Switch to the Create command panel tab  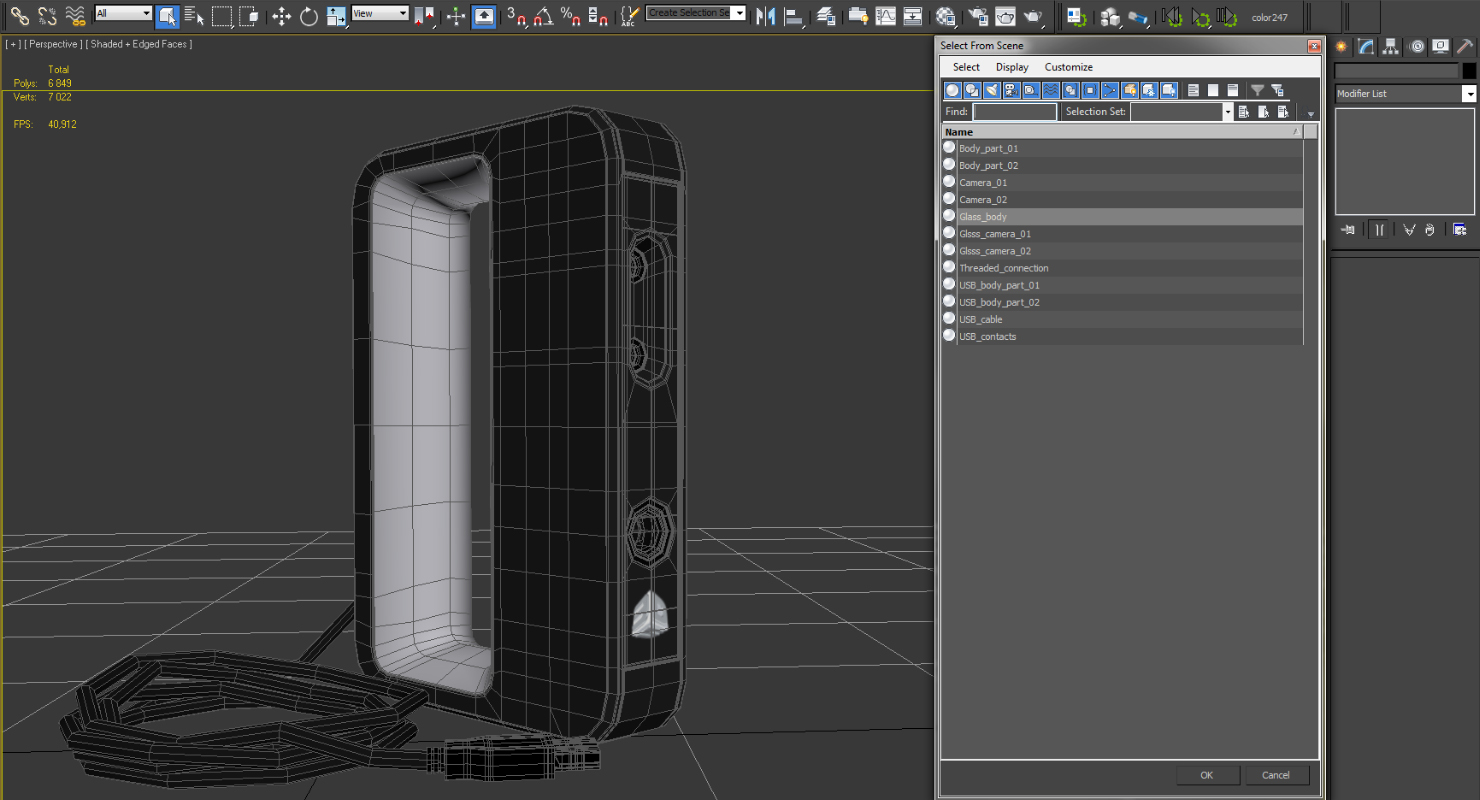(x=1342, y=46)
